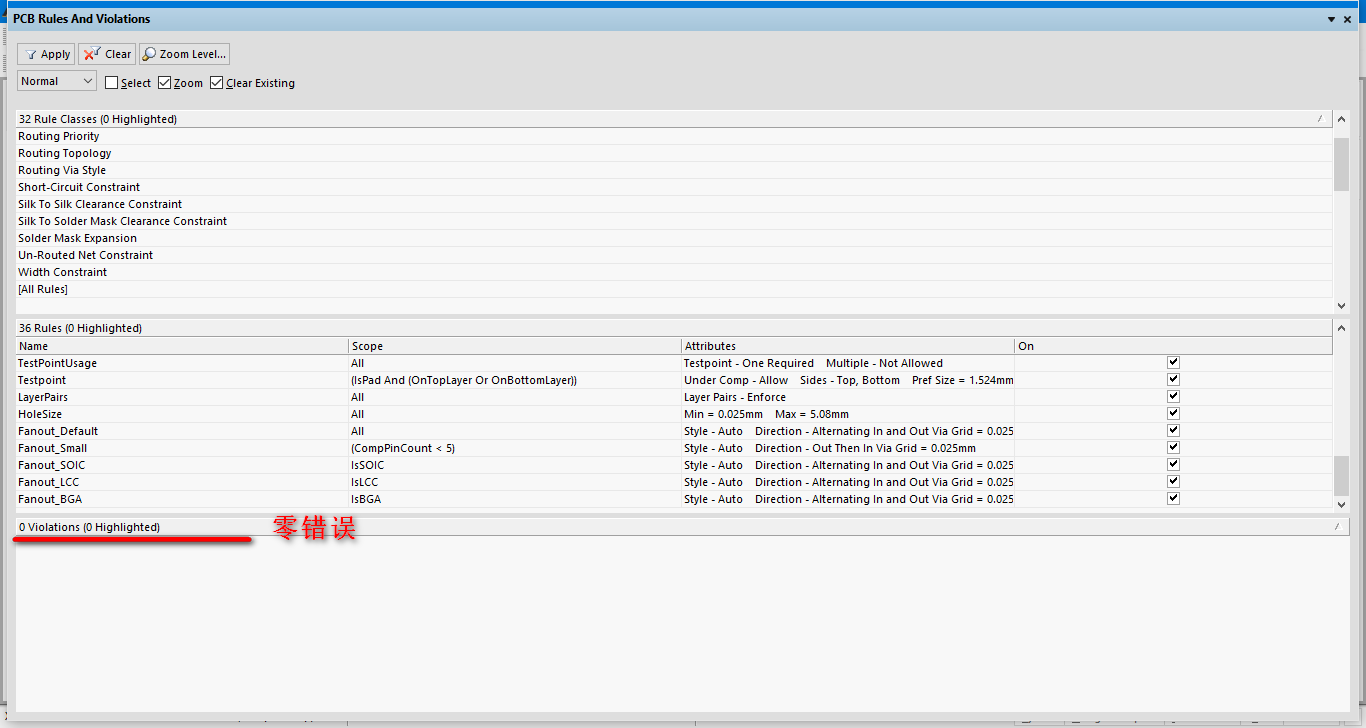Open the panel options dropdown arrow
The height and width of the screenshot is (728, 1366).
tap(1331, 19)
